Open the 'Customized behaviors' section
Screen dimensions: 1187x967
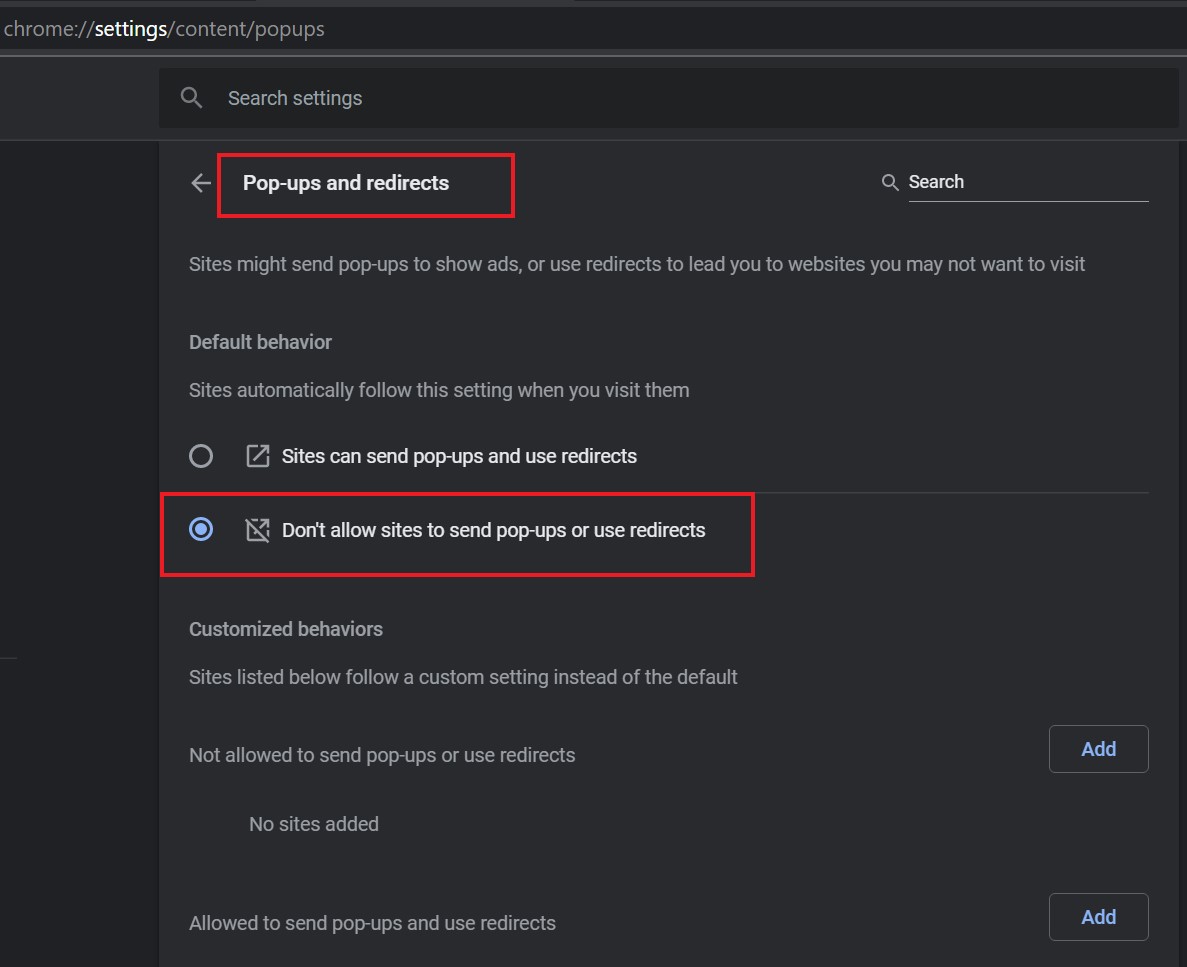point(286,629)
